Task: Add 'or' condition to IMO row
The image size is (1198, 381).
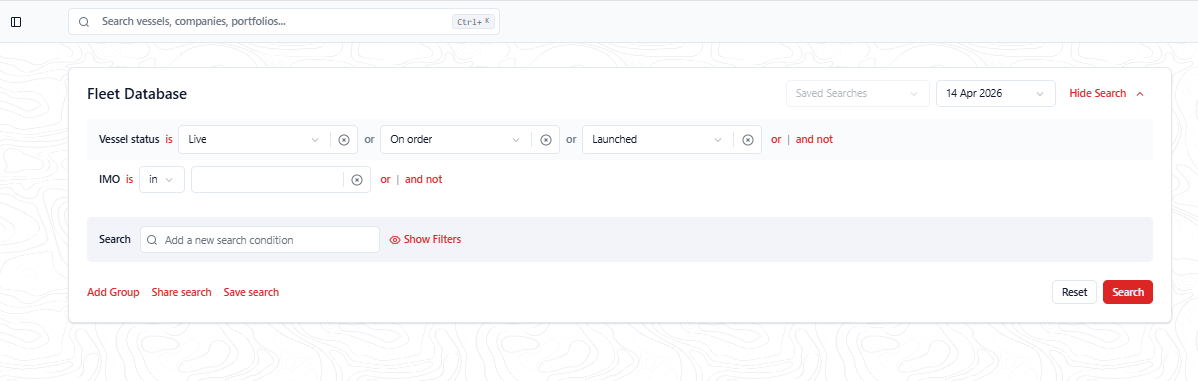Action: tap(385, 179)
